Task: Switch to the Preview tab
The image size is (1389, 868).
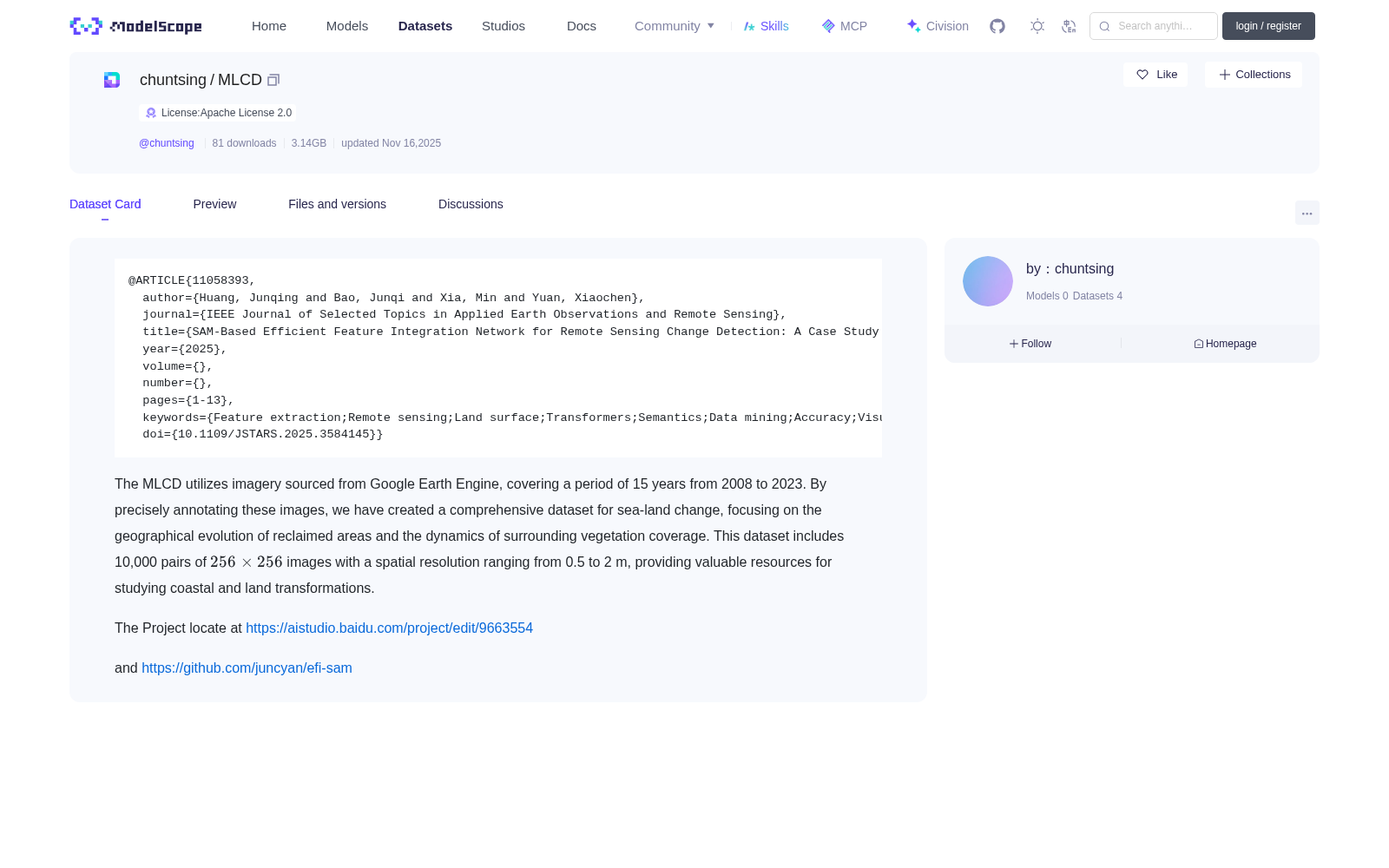Action: (x=214, y=204)
